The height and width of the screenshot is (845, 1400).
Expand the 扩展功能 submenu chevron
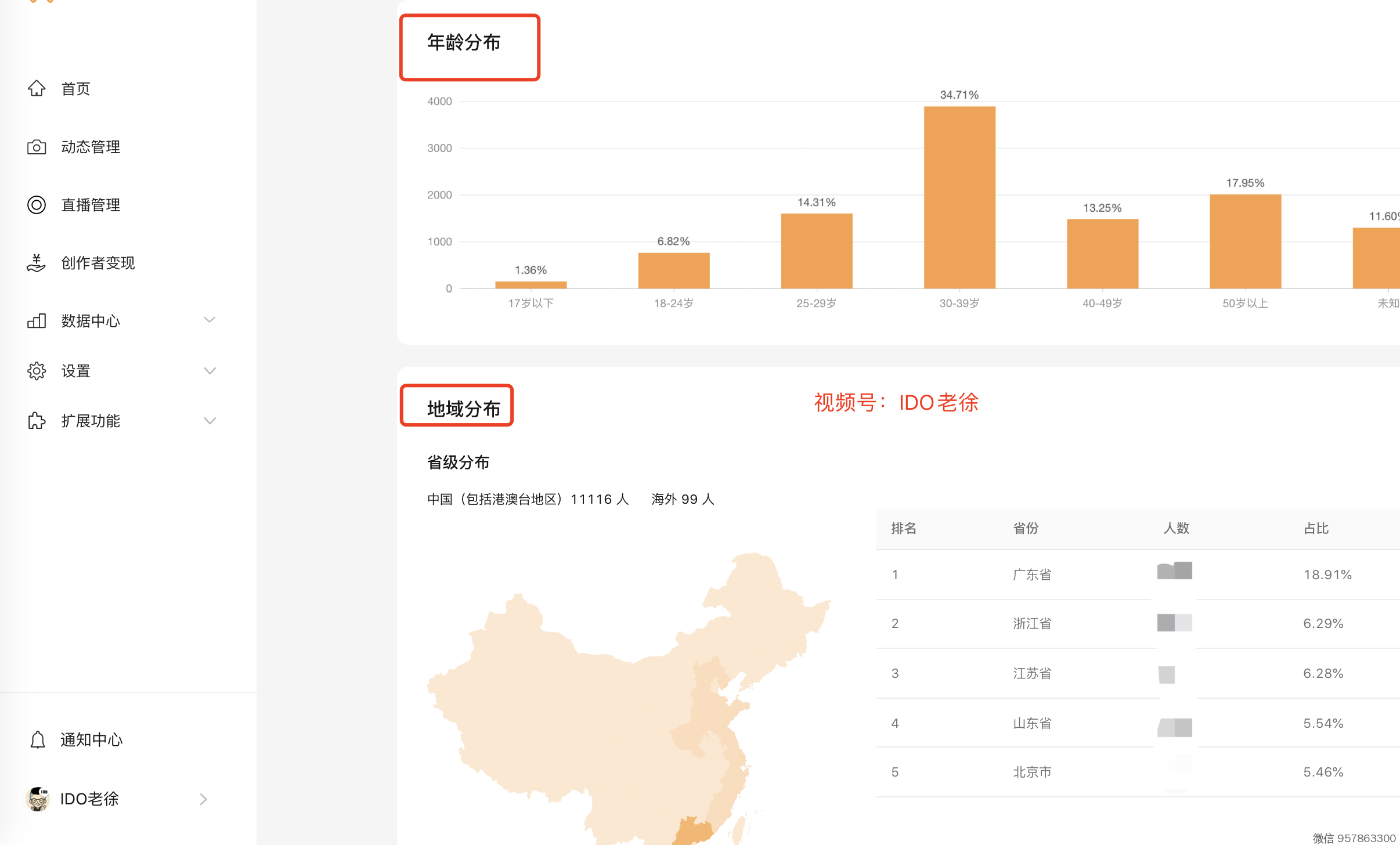[210, 420]
